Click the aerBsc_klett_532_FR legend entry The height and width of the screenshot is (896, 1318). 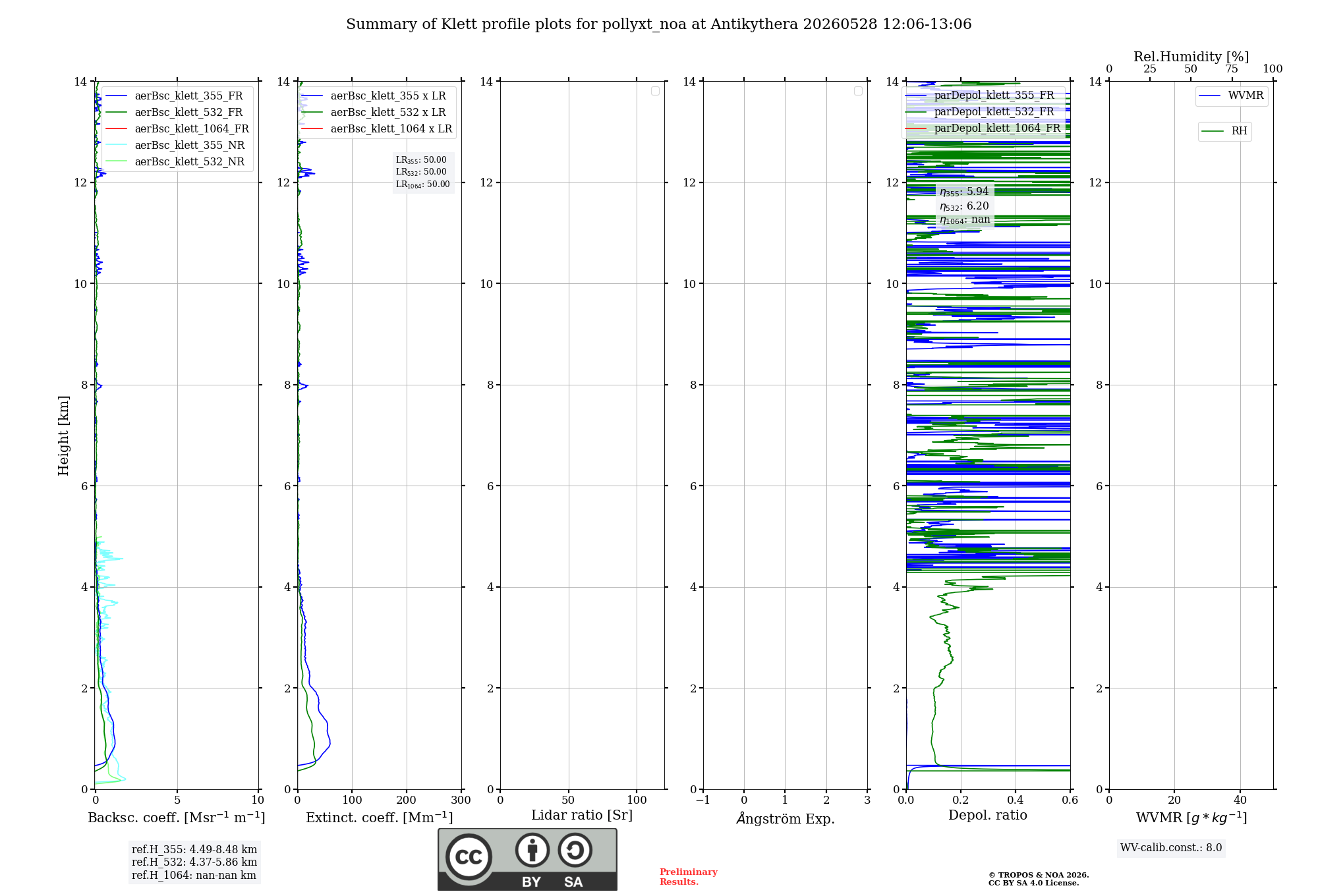(175, 113)
